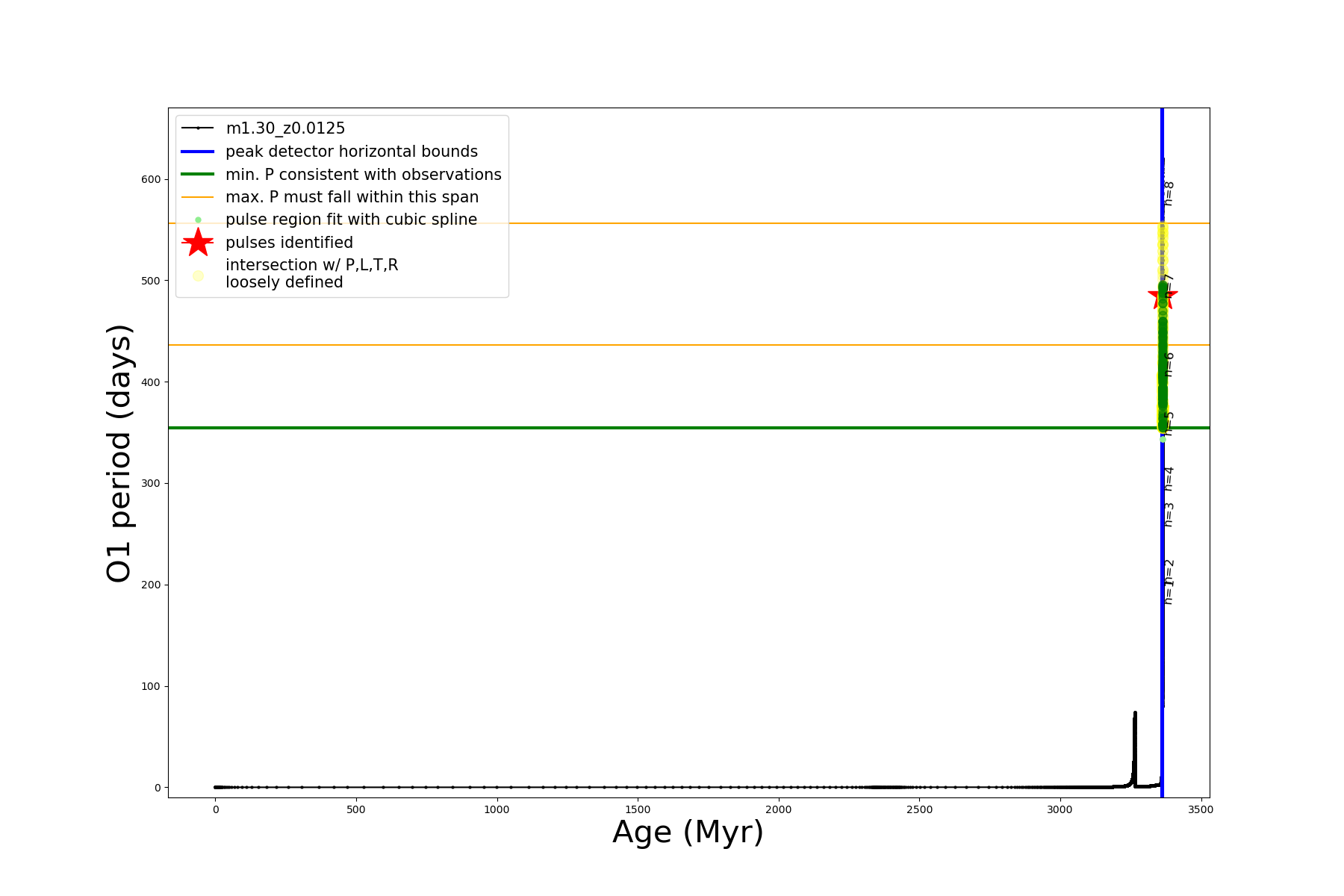Click the black line sample for m1.30_z0.0125
This screenshot has width=1344, height=896.
coord(198,128)
